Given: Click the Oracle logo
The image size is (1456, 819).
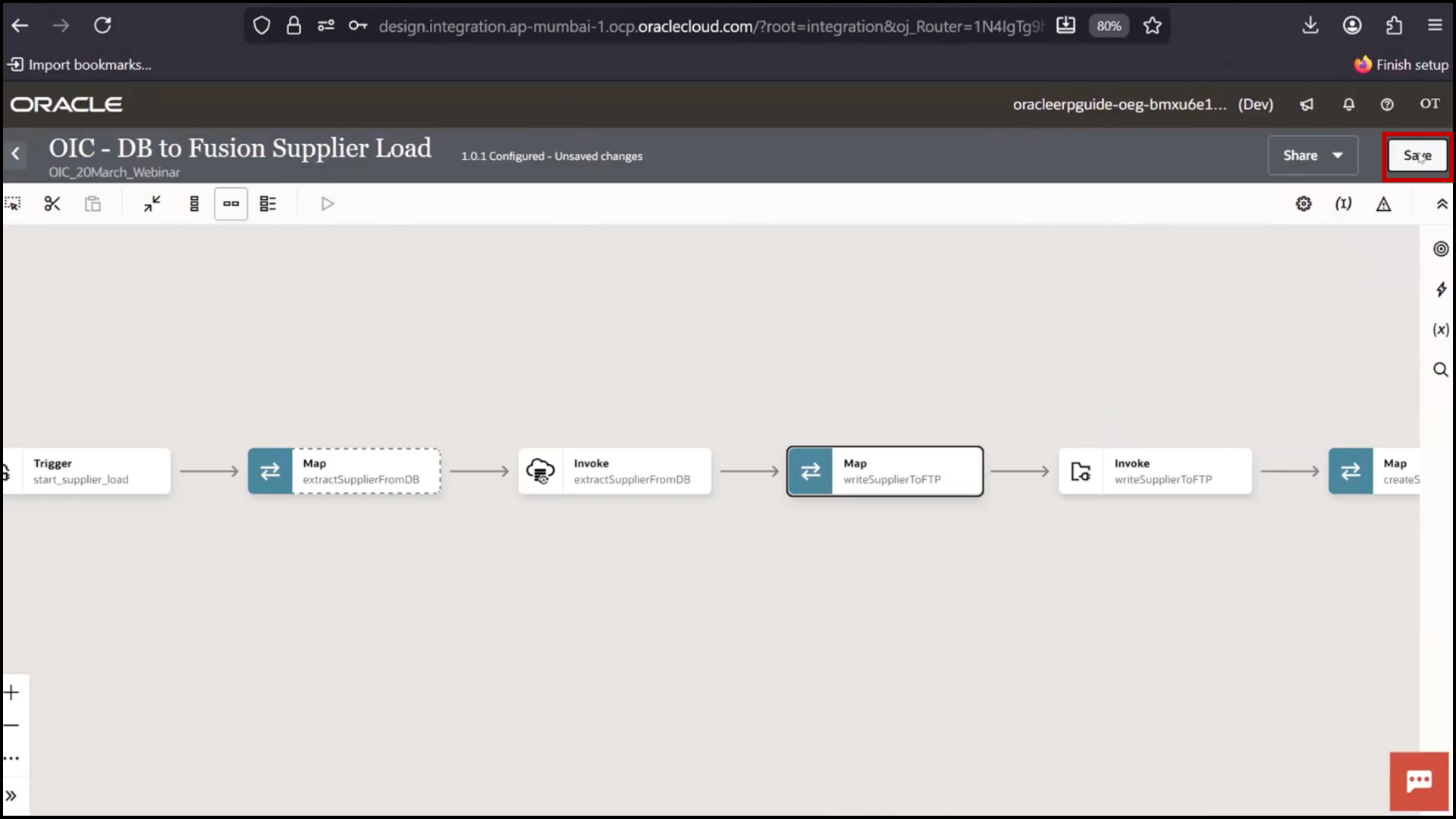Looking at the screenshot, I should (66, 105).
